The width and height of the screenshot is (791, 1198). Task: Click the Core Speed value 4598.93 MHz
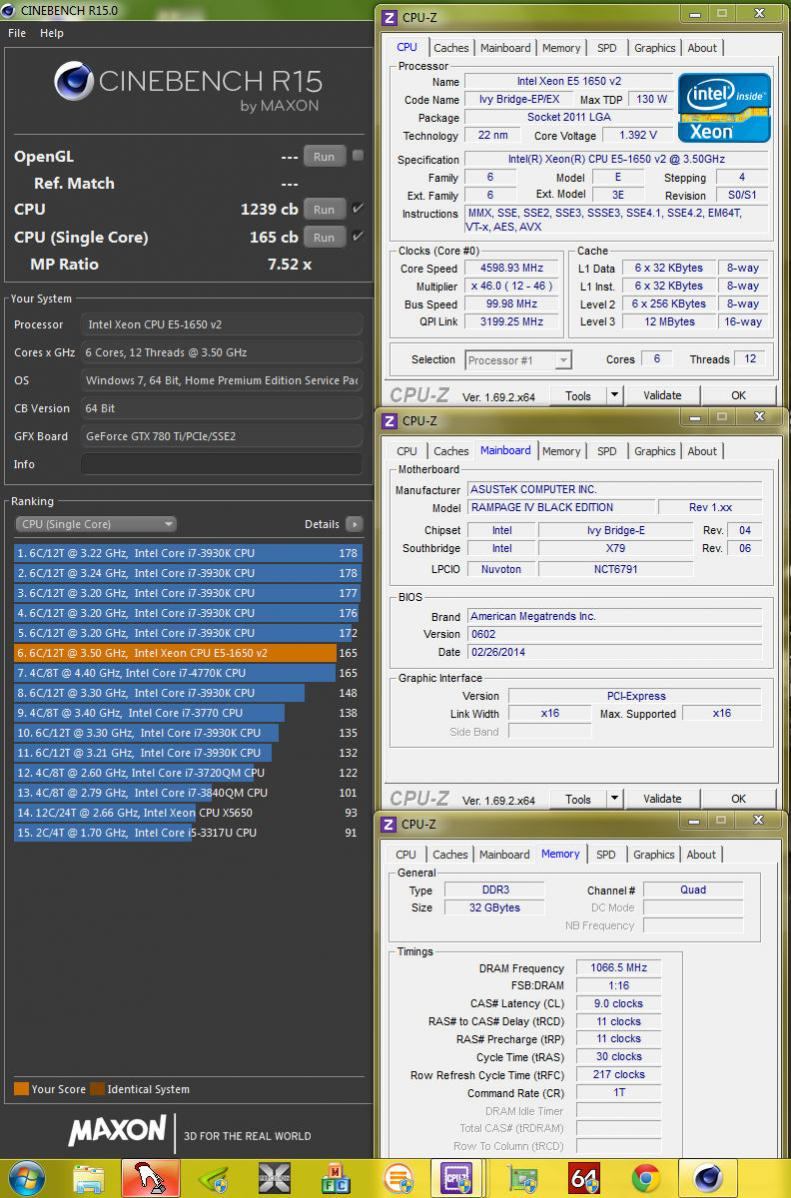(x=511, y=268)
